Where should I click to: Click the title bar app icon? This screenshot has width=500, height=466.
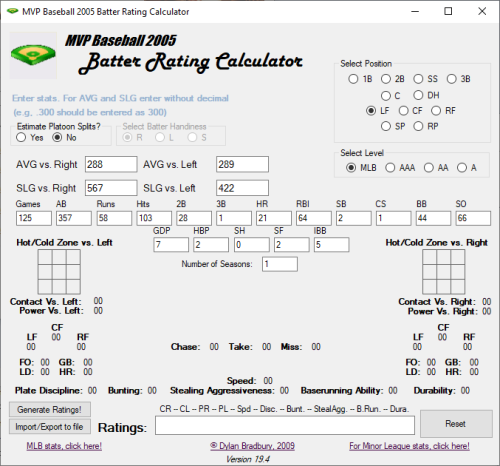tap(12, 11)
